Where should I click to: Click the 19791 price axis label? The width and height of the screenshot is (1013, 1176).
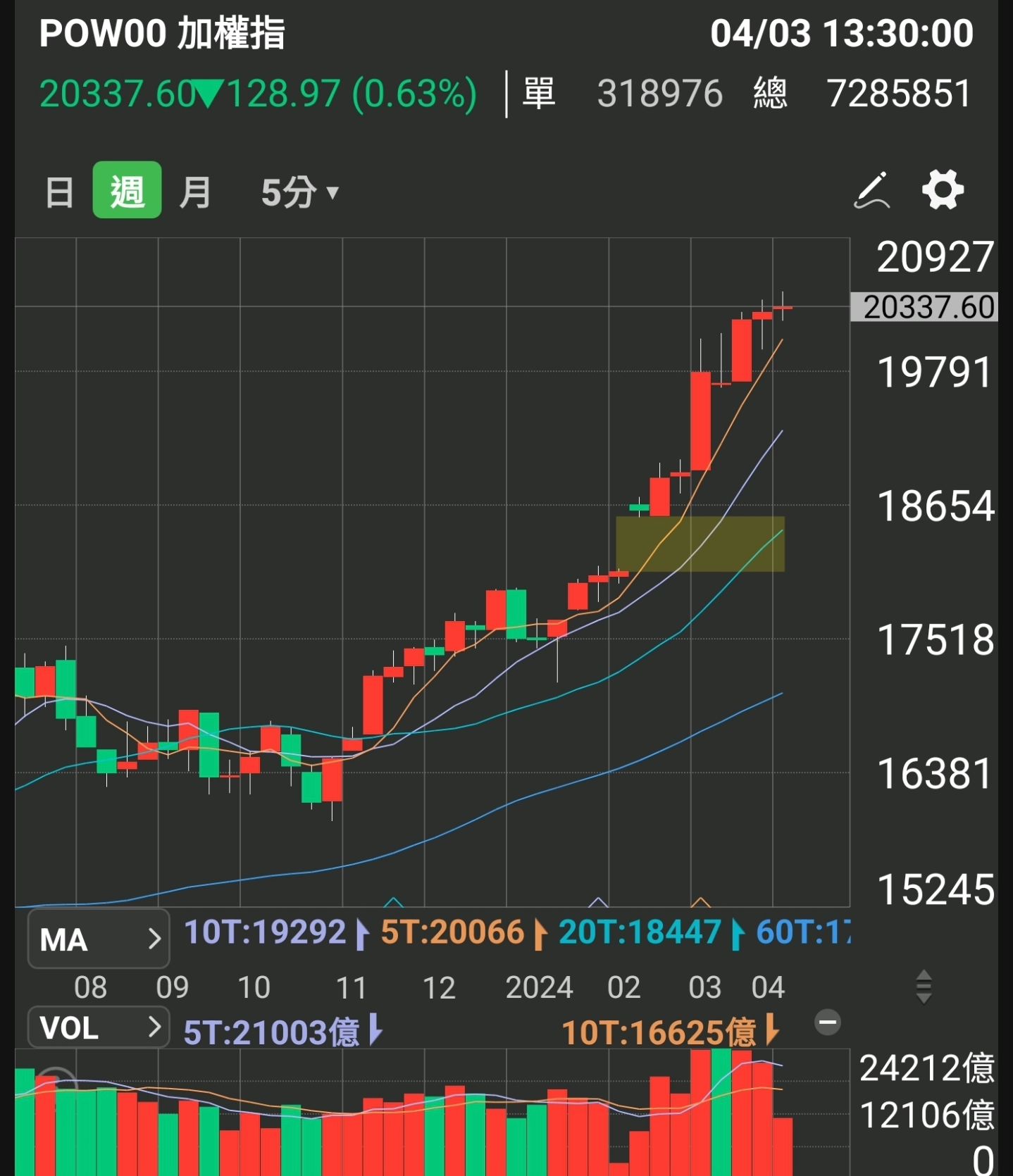(x=936, y=372)
